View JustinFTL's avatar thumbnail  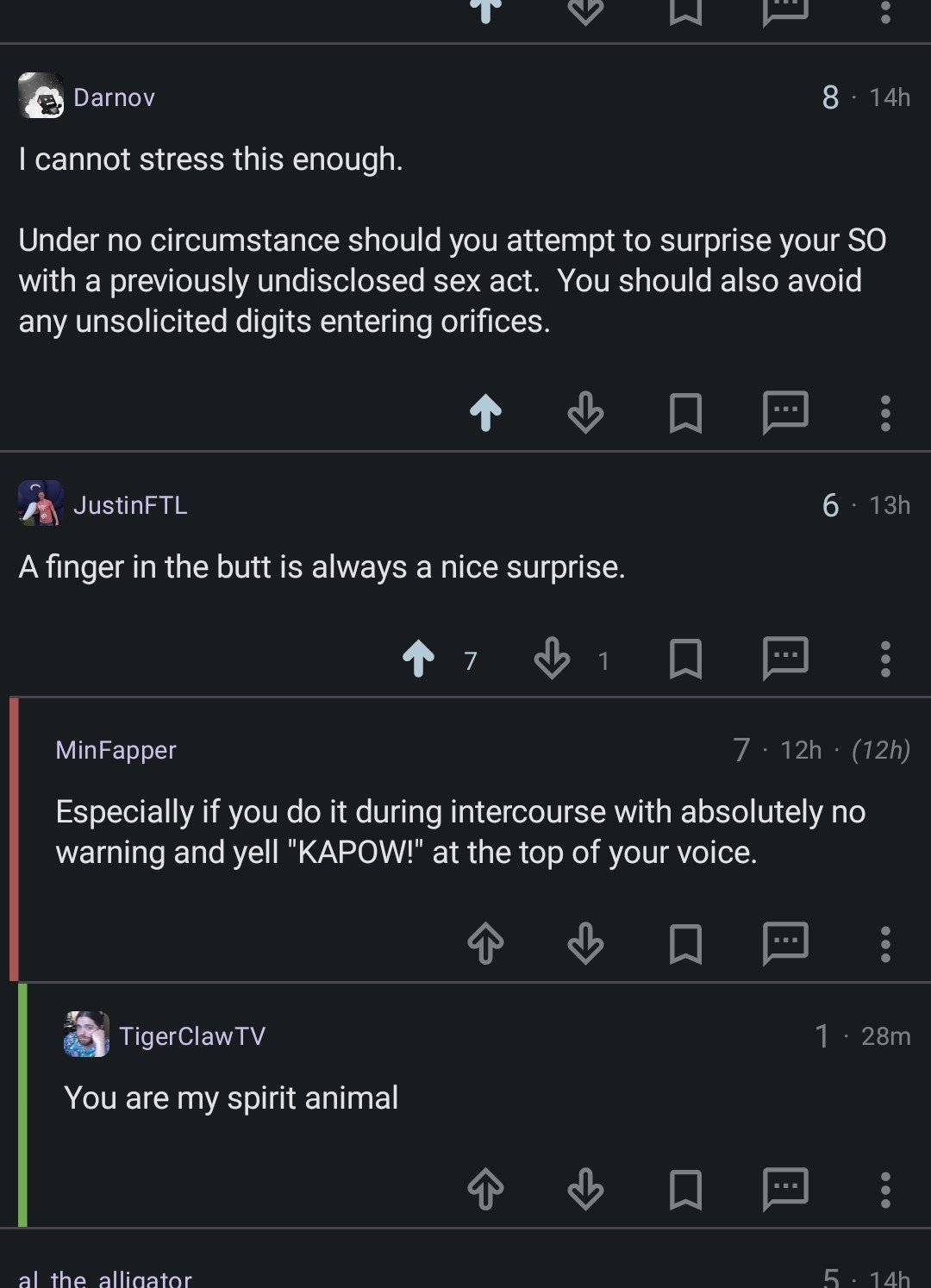pos(41,503)
